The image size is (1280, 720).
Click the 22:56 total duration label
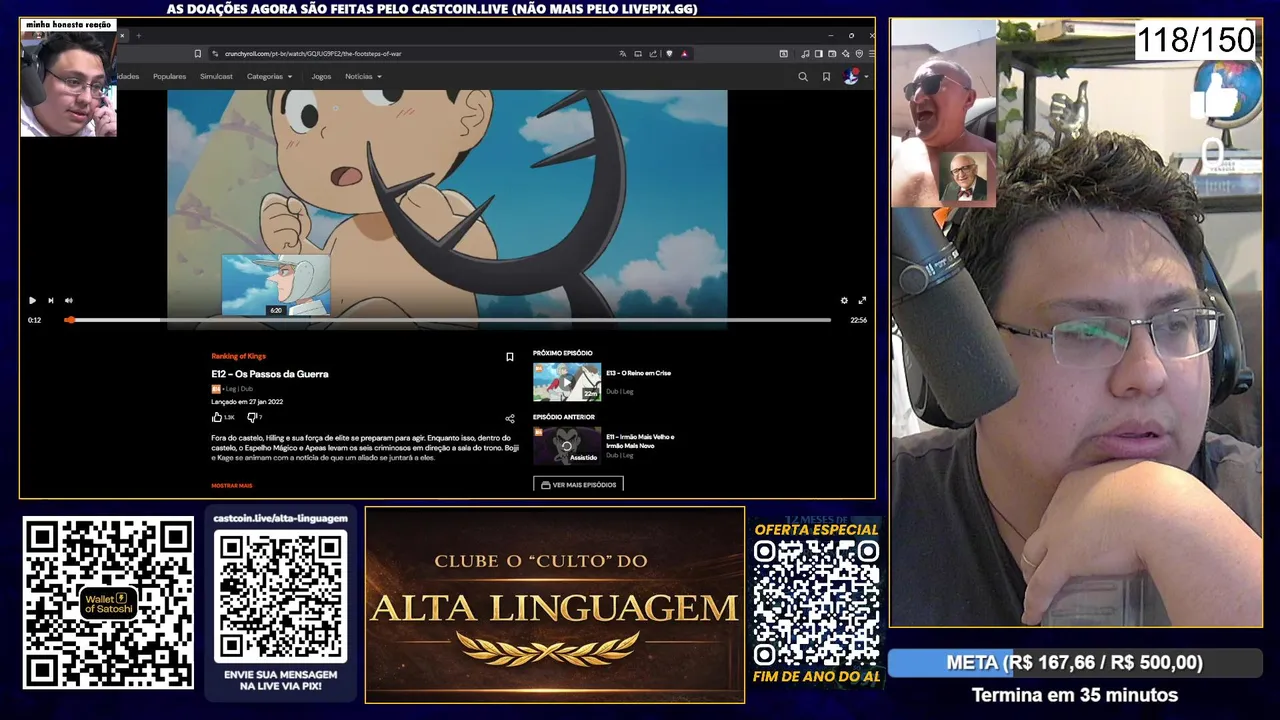(858, 320)
